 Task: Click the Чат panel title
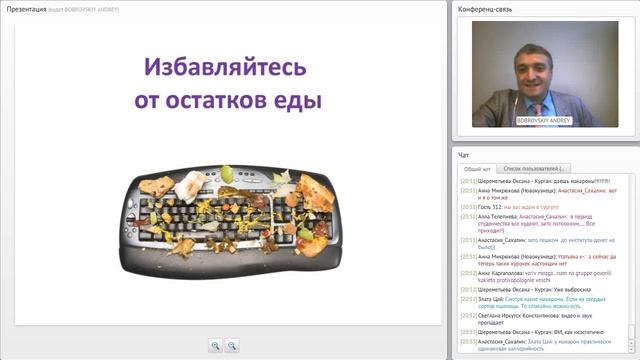[463, 155]
